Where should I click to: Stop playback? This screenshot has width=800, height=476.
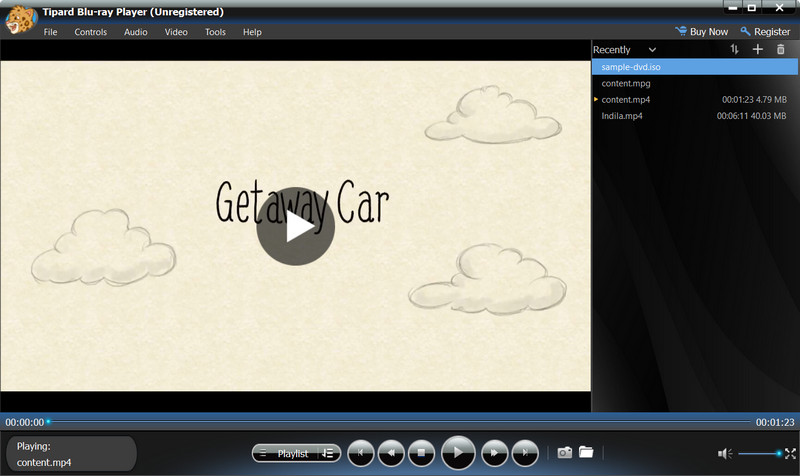pyautogui.click(x=421, y=453)
